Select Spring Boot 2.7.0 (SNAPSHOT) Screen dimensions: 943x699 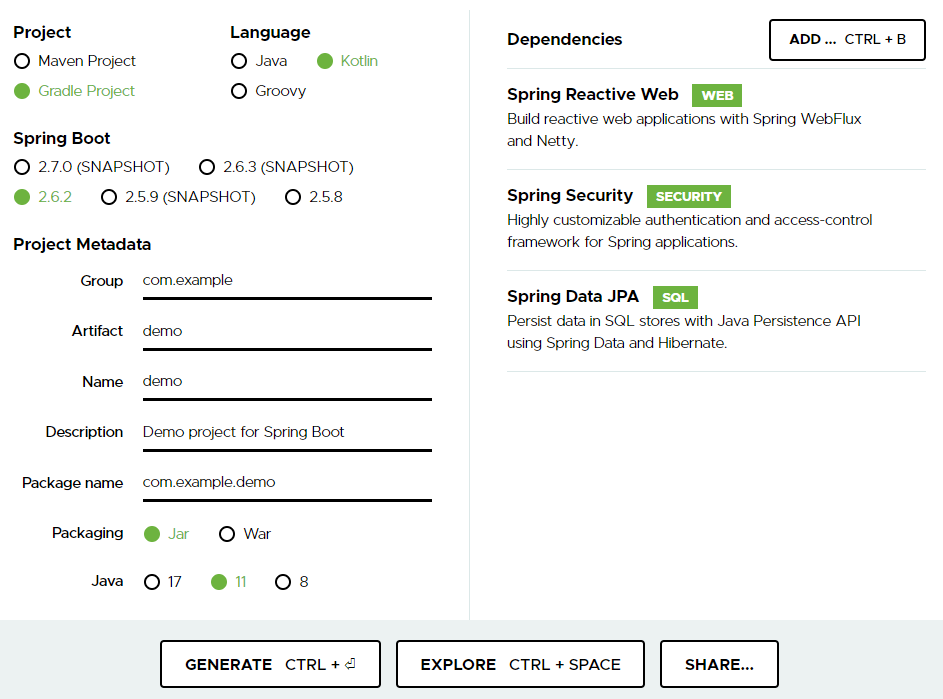tap(22, 167)
